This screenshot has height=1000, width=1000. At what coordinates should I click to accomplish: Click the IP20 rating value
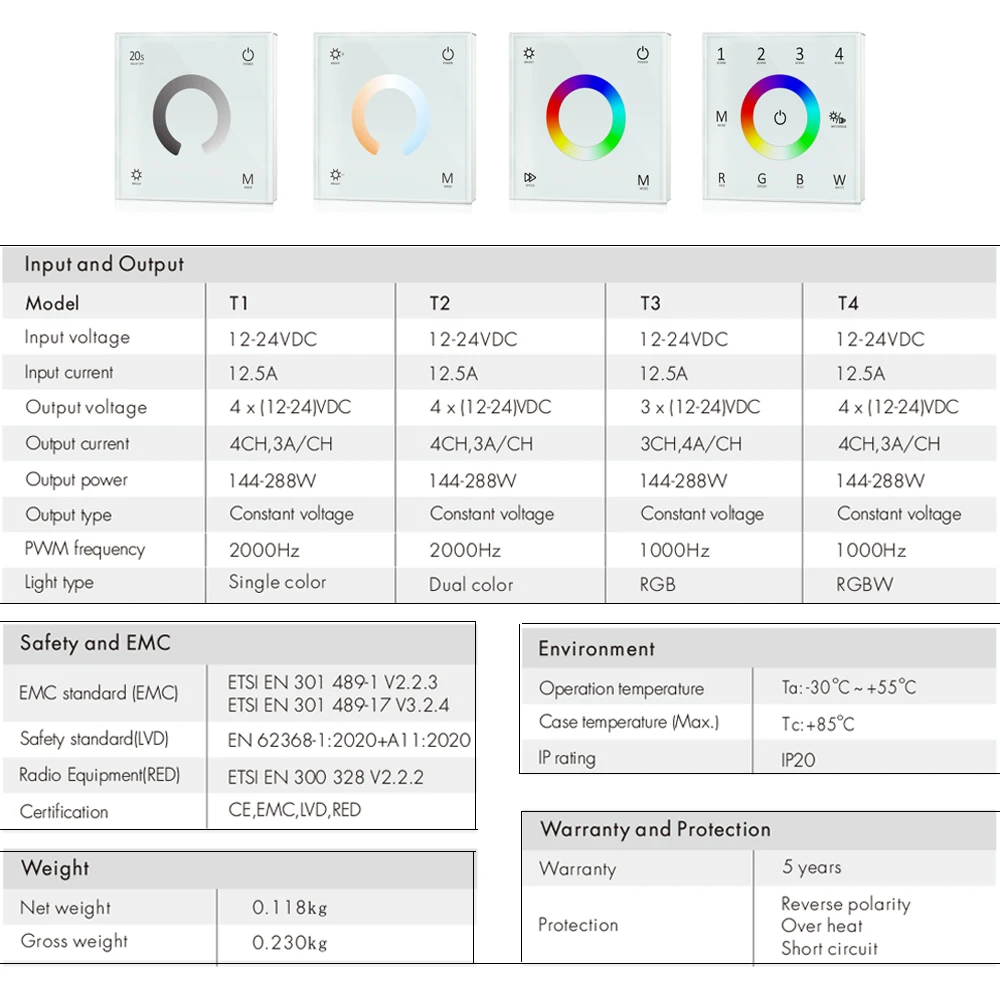(x=798, y=760)
